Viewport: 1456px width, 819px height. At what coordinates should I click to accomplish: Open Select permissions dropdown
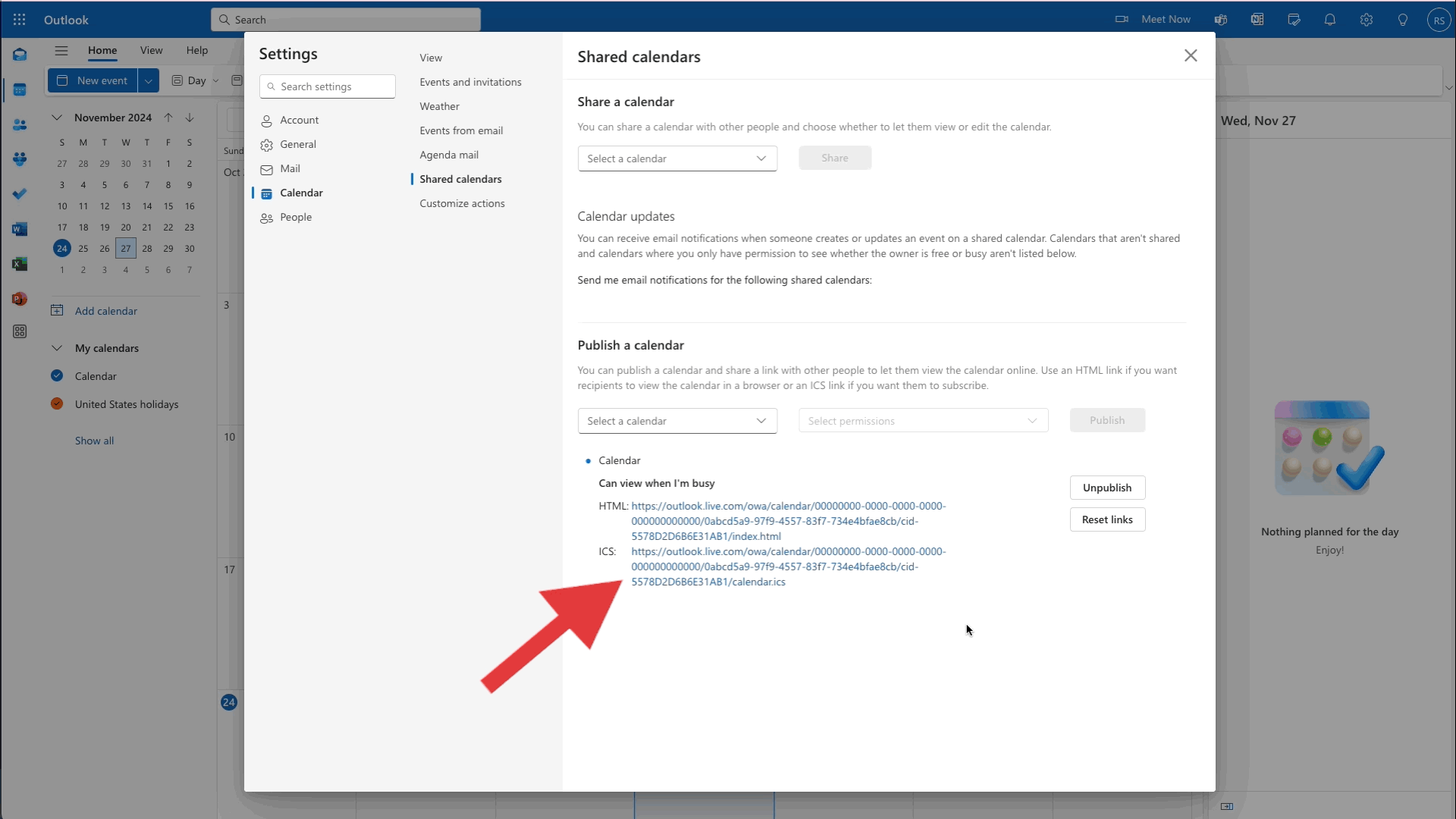click(923, 421)
